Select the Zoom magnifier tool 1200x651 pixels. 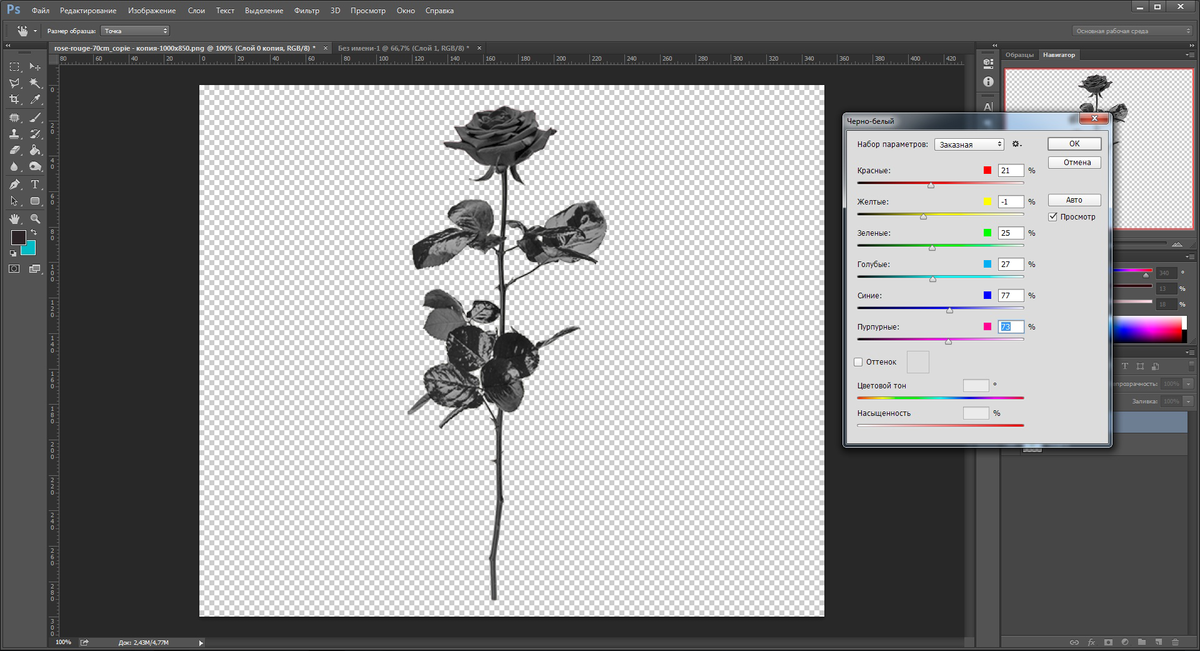(35, 218)
